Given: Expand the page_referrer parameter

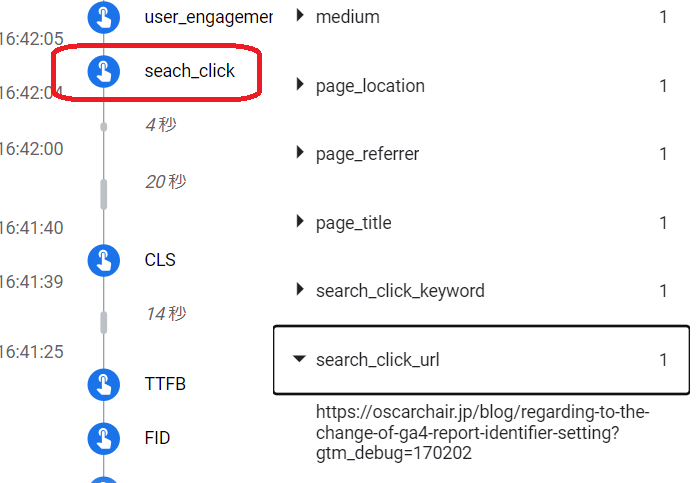Looking at the screenshot, I should [x=300, y=153].
